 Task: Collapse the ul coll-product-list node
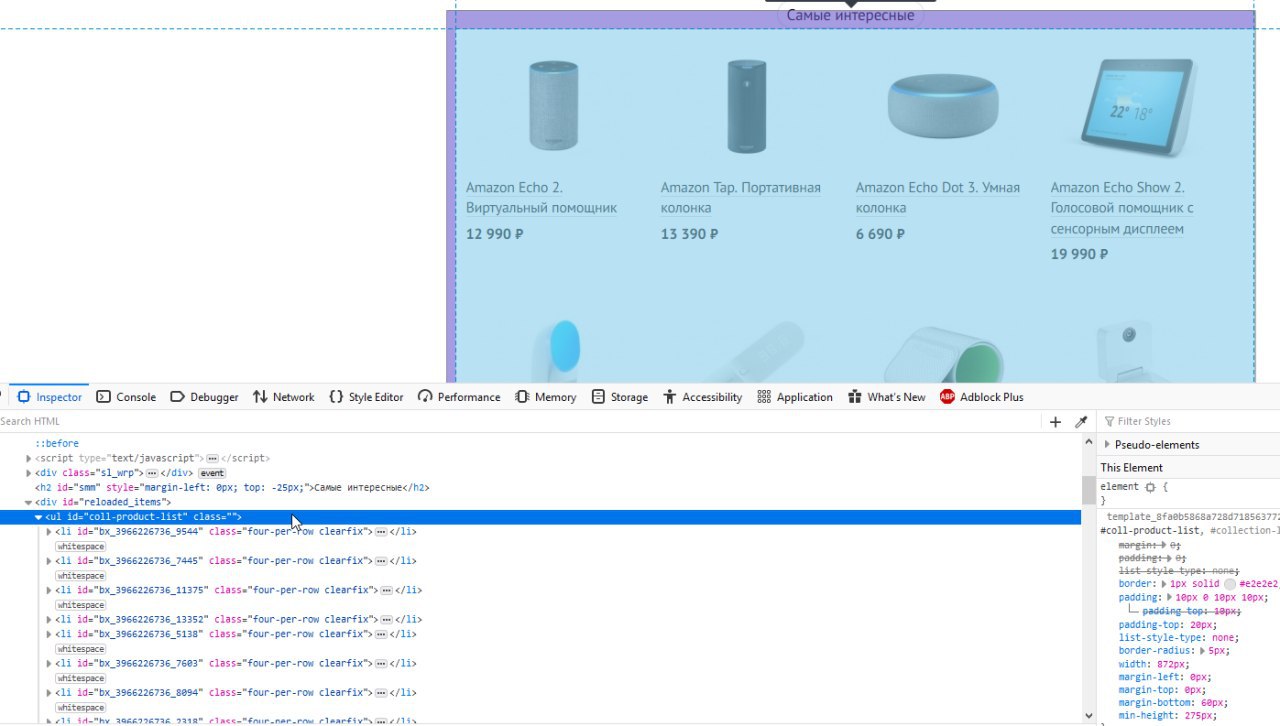39,517
